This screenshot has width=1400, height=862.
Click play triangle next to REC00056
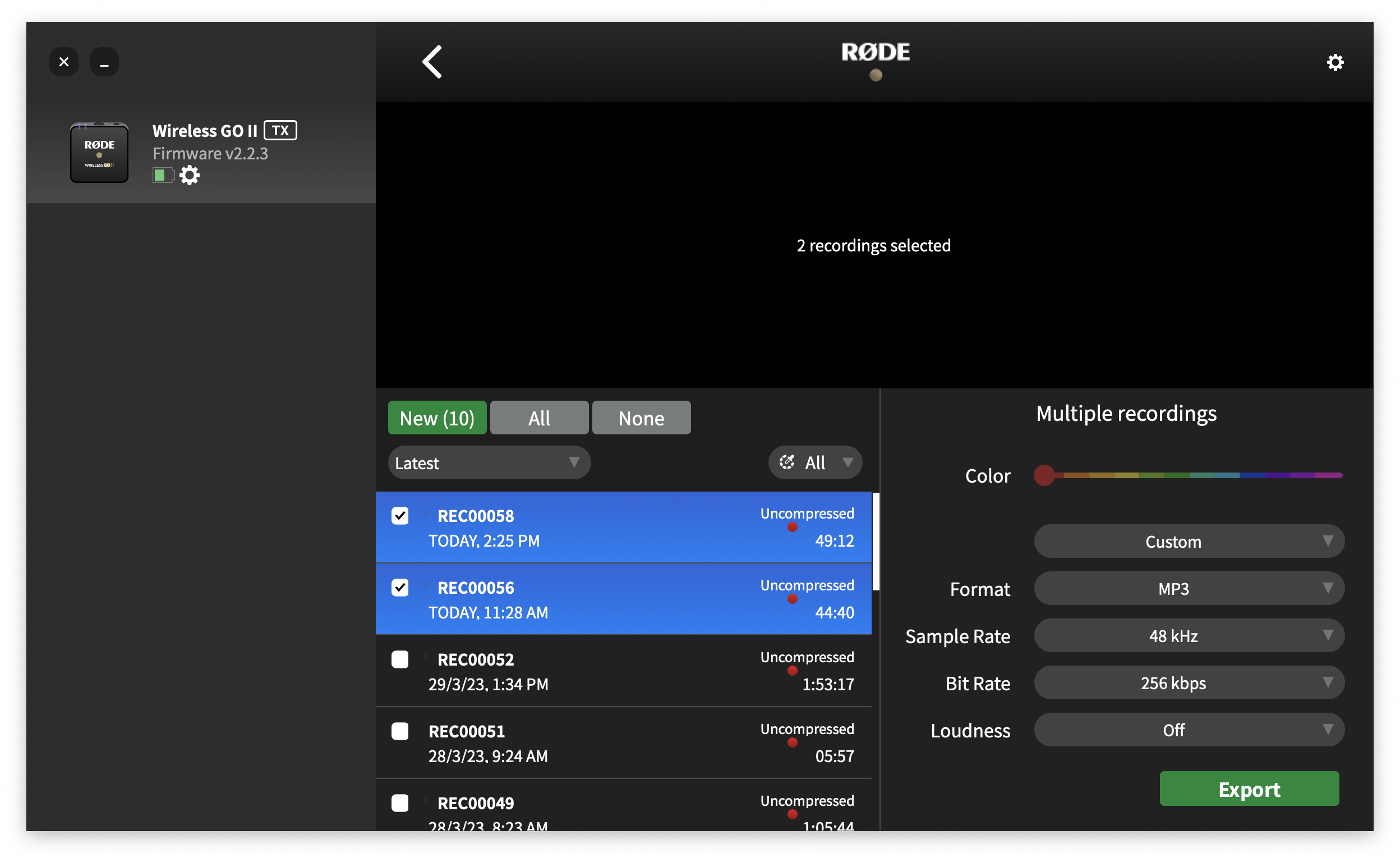[426, 585]
